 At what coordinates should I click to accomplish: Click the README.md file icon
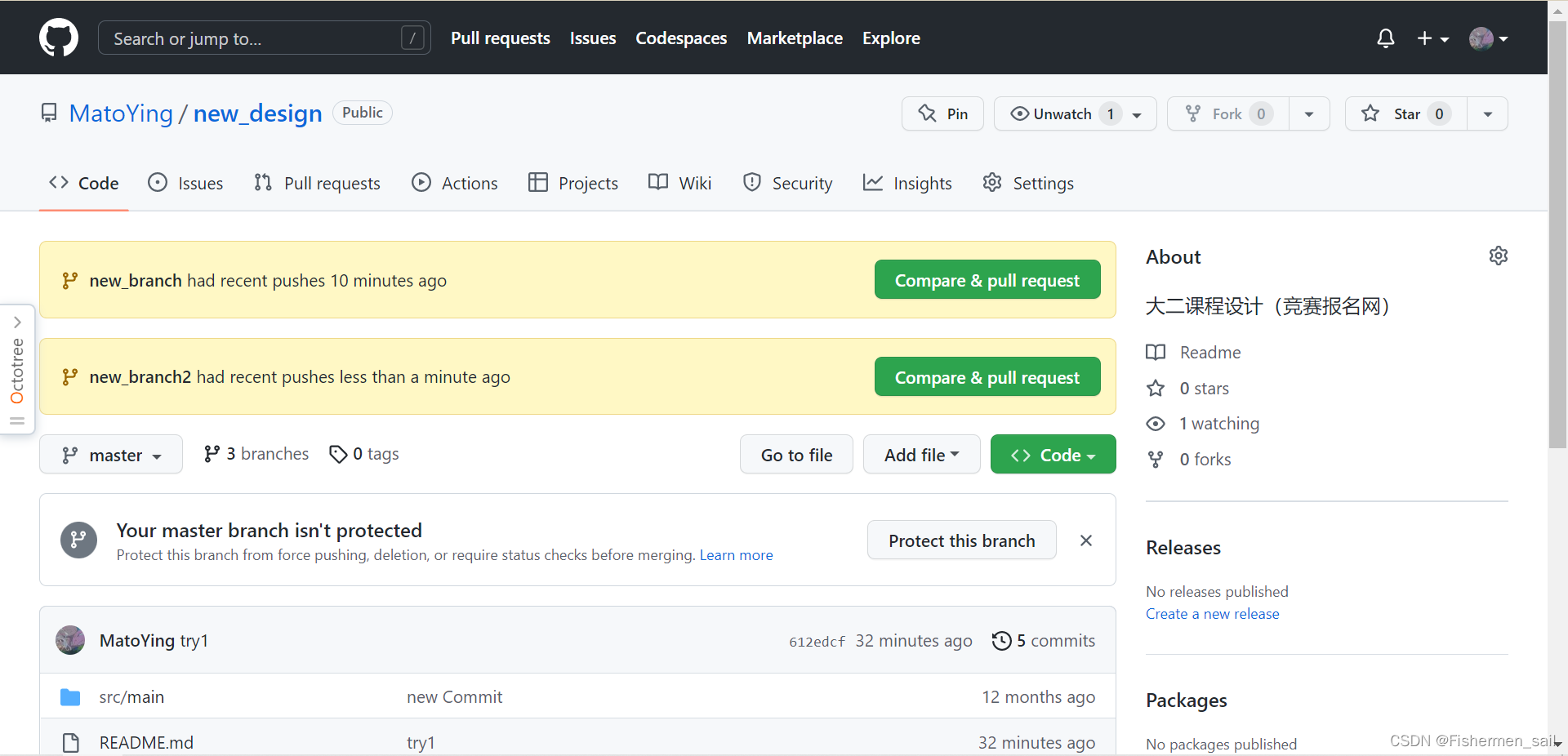coord(71,743)
